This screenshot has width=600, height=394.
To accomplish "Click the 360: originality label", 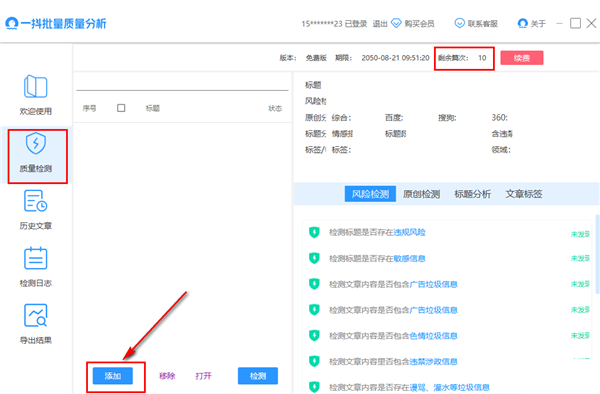I will click(500, 117).
